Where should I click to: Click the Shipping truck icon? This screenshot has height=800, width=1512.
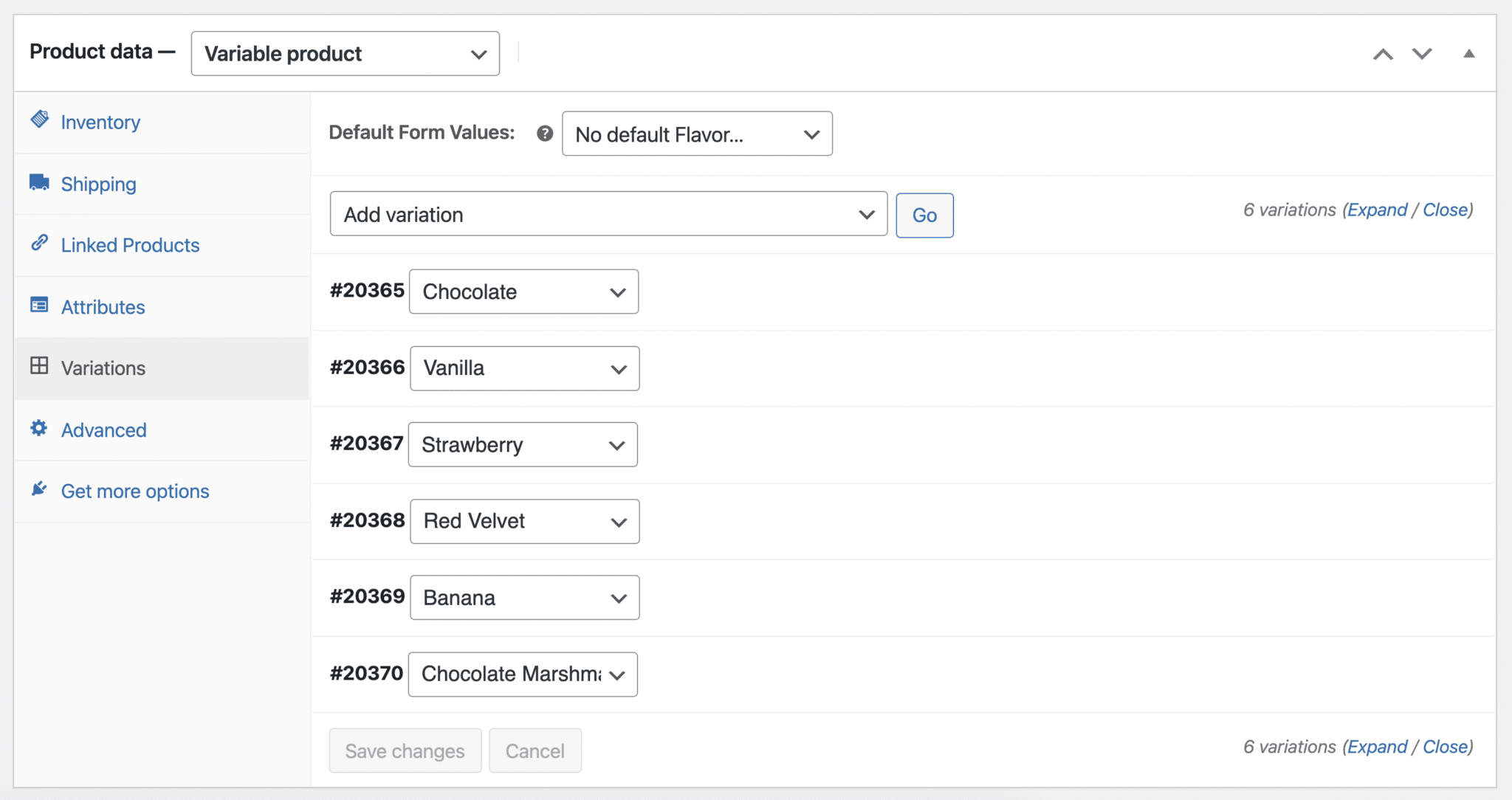(x=39, y=182)
